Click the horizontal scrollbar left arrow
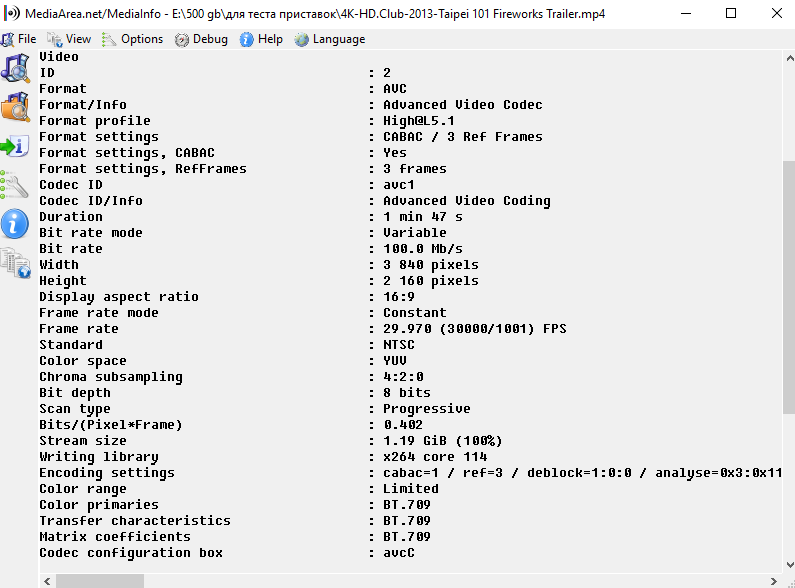 46,581
